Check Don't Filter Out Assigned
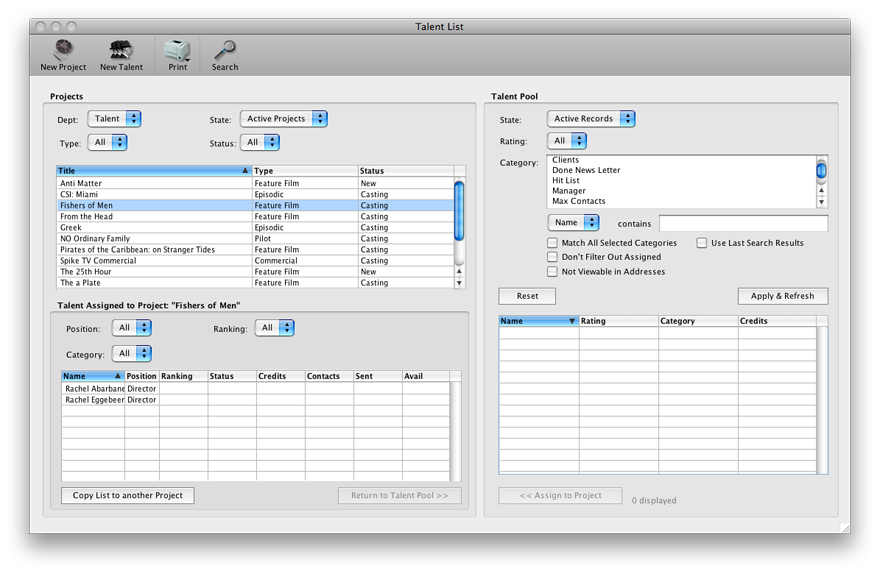Image resolution: width=880 pixels, height=574 pixels. (552, 257)
